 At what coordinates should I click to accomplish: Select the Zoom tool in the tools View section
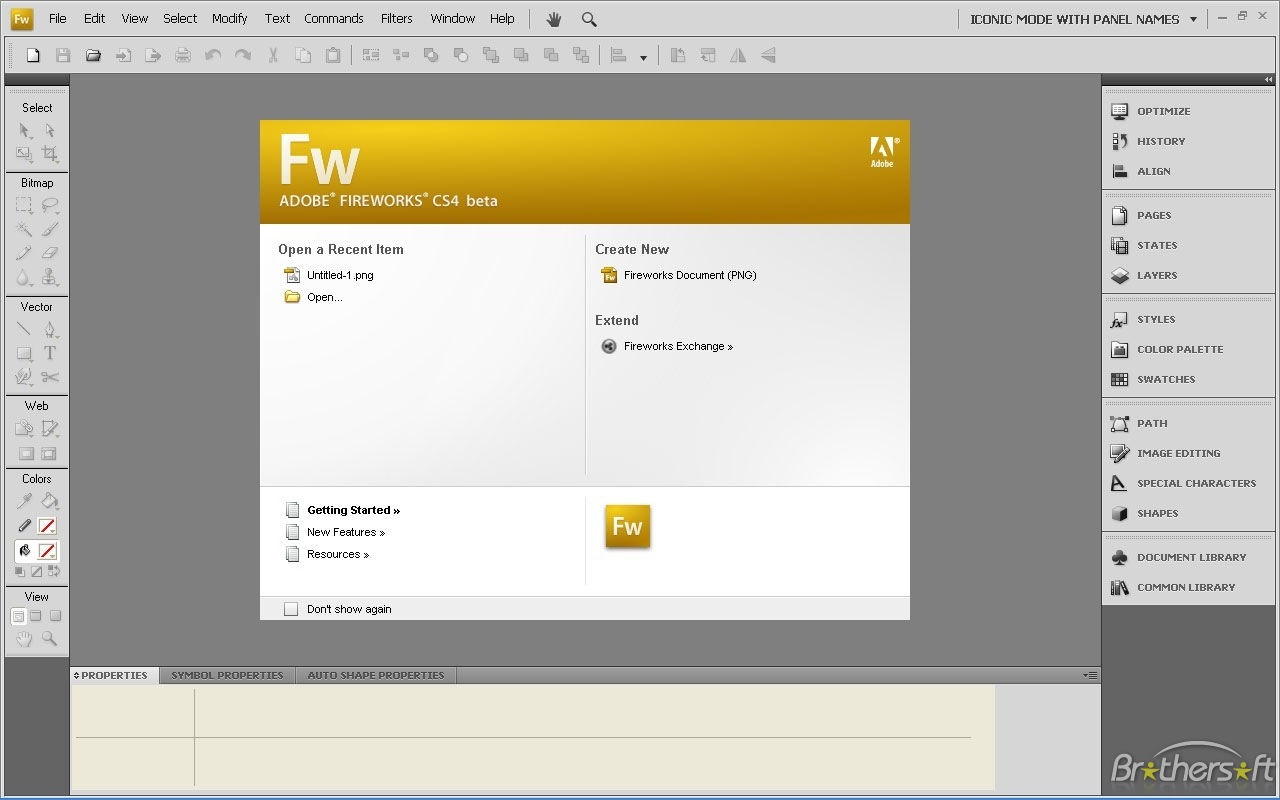[x=50, y=639]
